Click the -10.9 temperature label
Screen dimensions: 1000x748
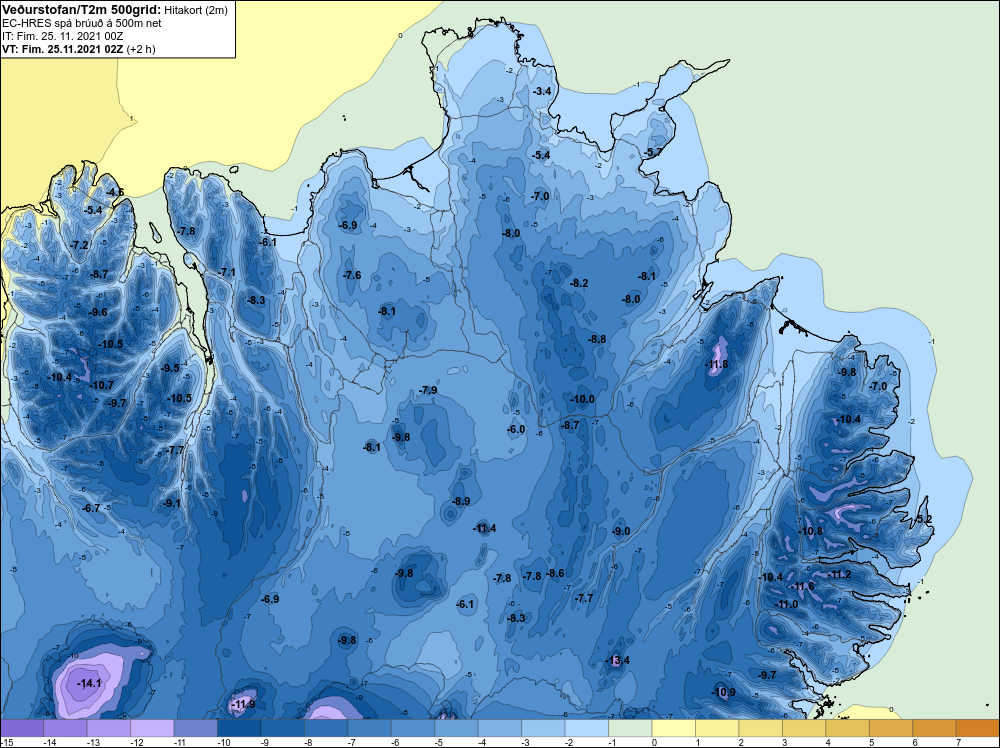[x=723, y=693]
